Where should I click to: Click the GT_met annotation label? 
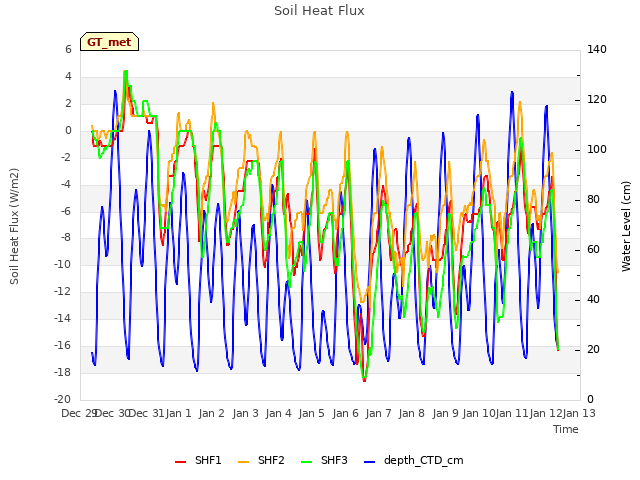click(109, 42)
